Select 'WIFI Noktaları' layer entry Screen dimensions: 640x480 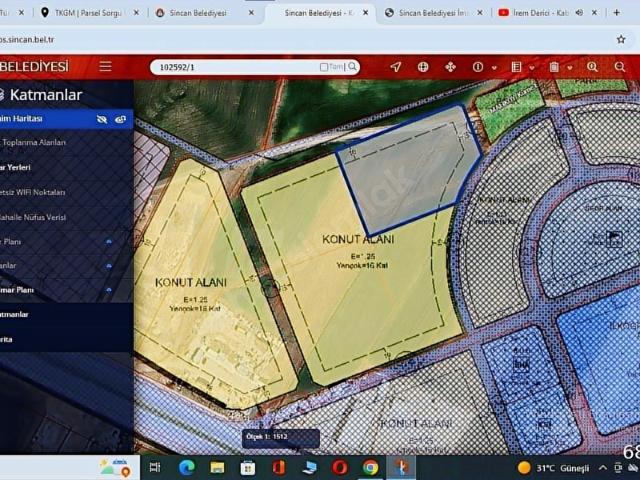click(x=35, y=192)
